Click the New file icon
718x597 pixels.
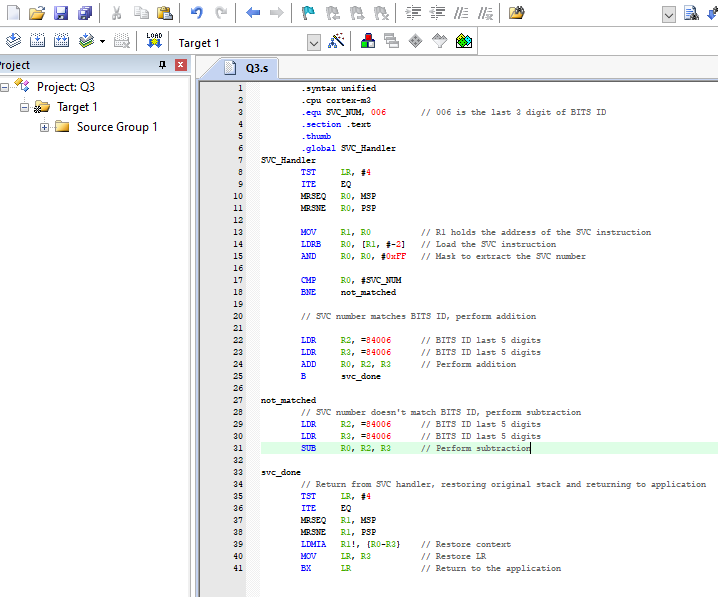point(13,13)
